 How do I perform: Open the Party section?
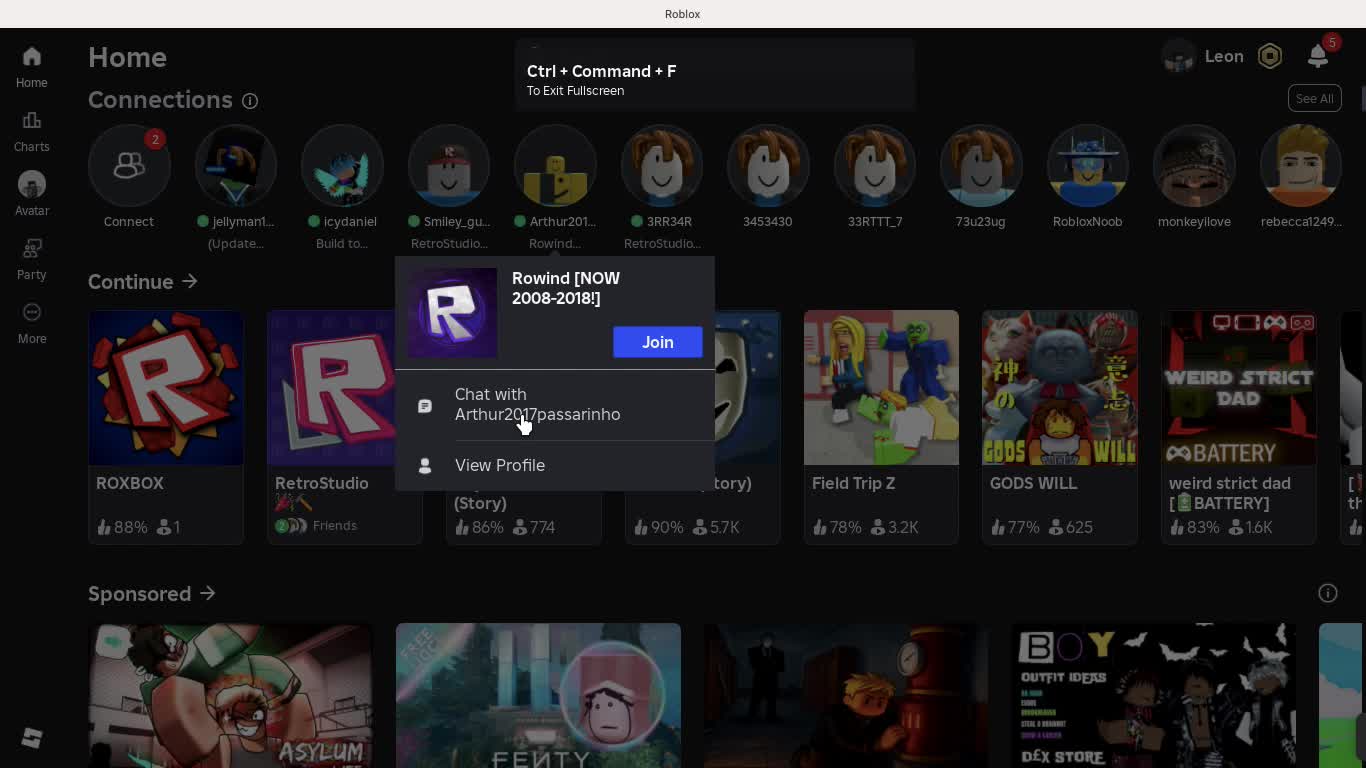[x=31, y=259]
